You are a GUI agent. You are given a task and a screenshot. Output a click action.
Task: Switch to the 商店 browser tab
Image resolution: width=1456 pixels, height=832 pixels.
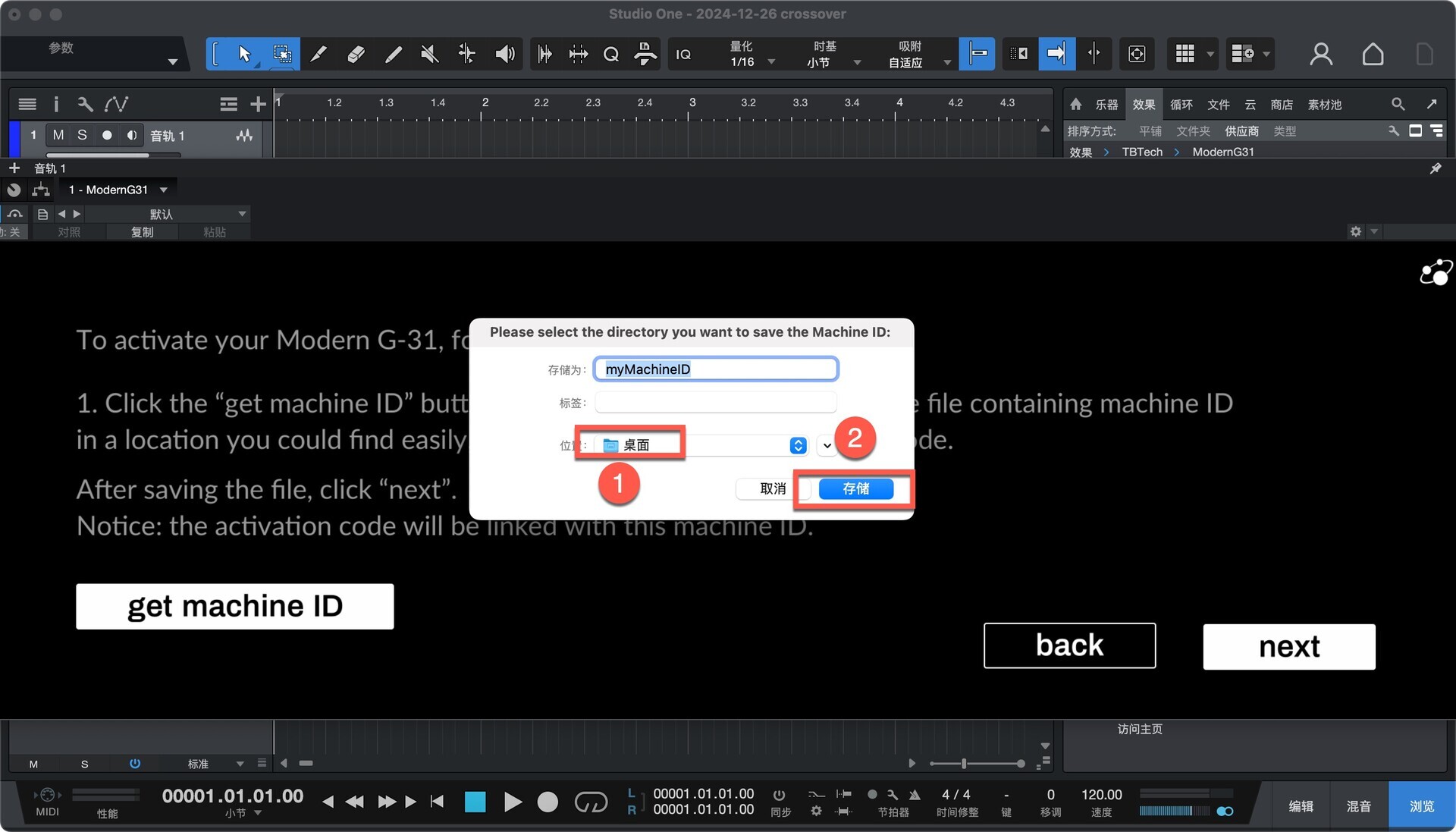pyautogui.click(x=1282, y=105)
